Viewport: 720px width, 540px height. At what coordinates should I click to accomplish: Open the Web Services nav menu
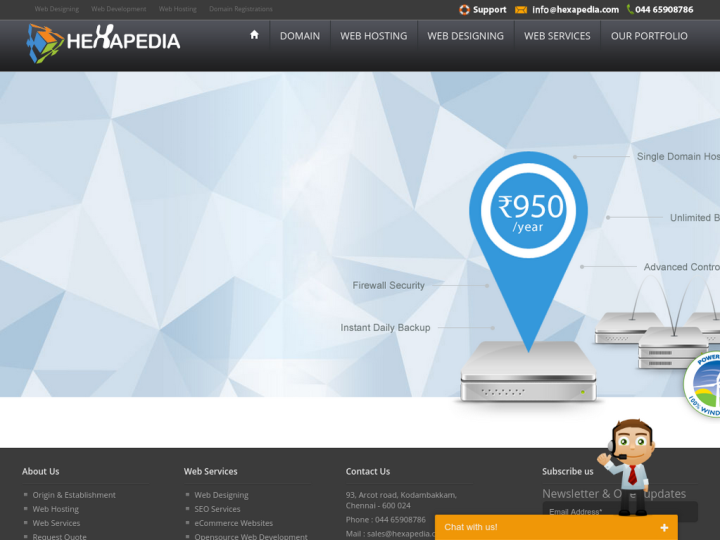click(x=557, y=36)
